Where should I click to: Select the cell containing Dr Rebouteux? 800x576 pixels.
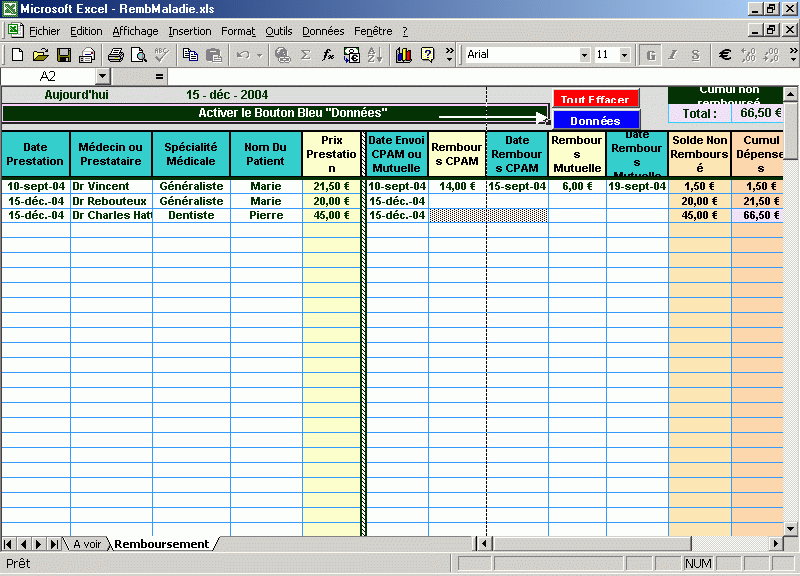pyautogui.click(x=111, y=201)
